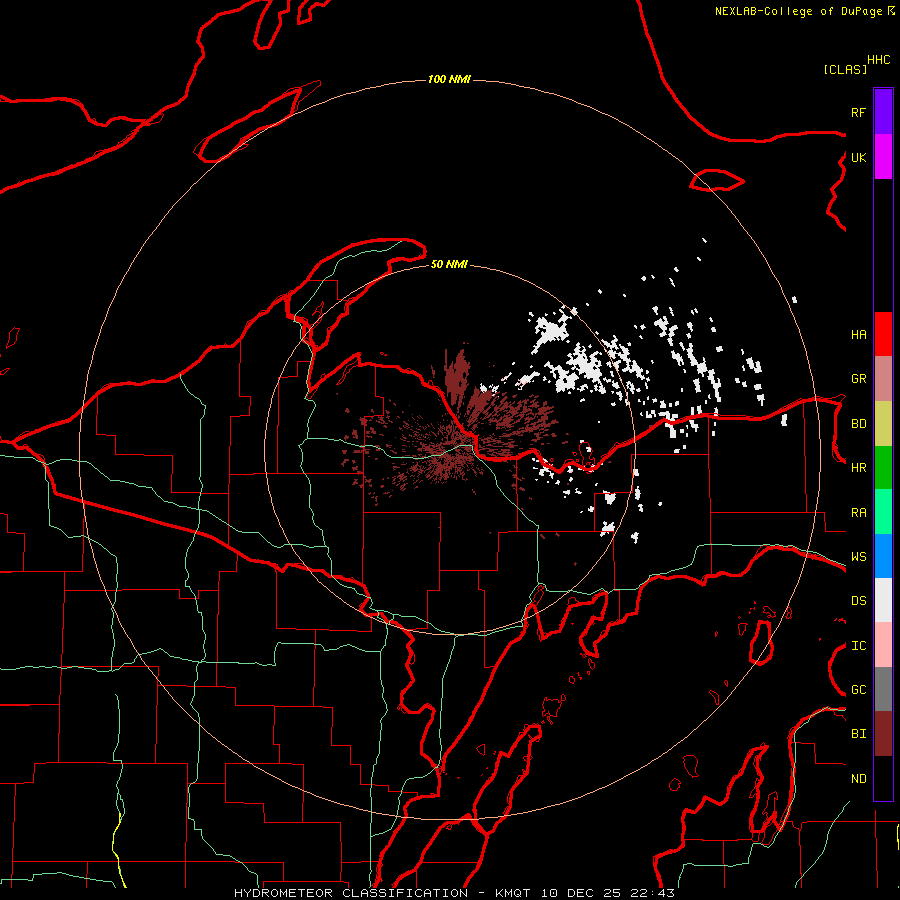The width and height of the screenshot is (900, 900).
Task: Click the RF legend label
Action: click(858, 112)
